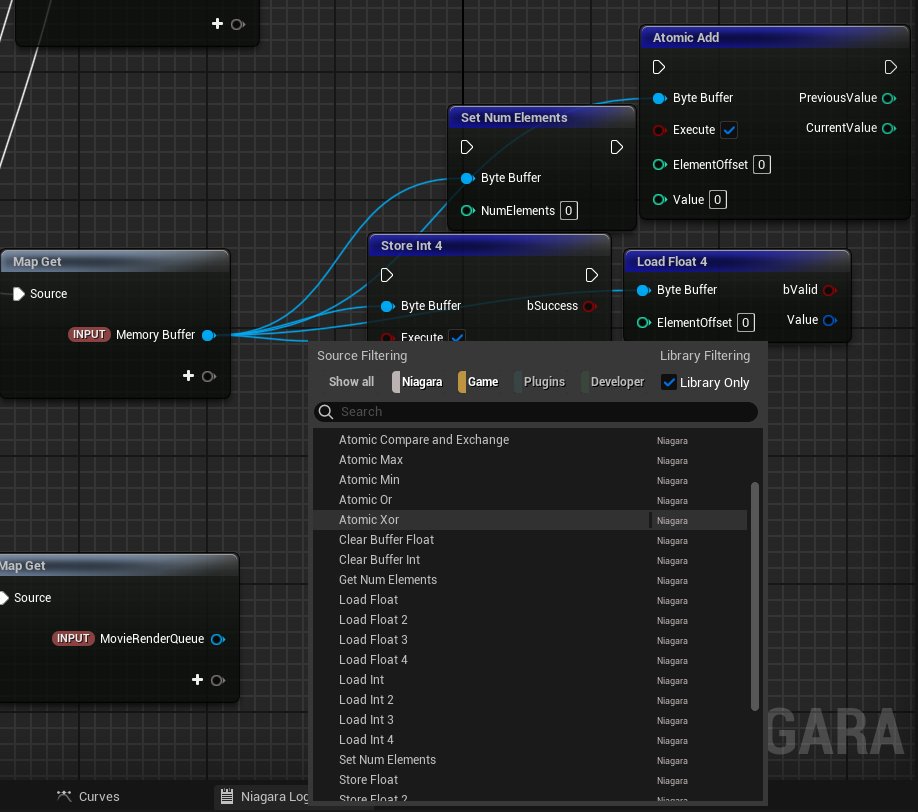Edit Atomic Add Value number field

718,200
